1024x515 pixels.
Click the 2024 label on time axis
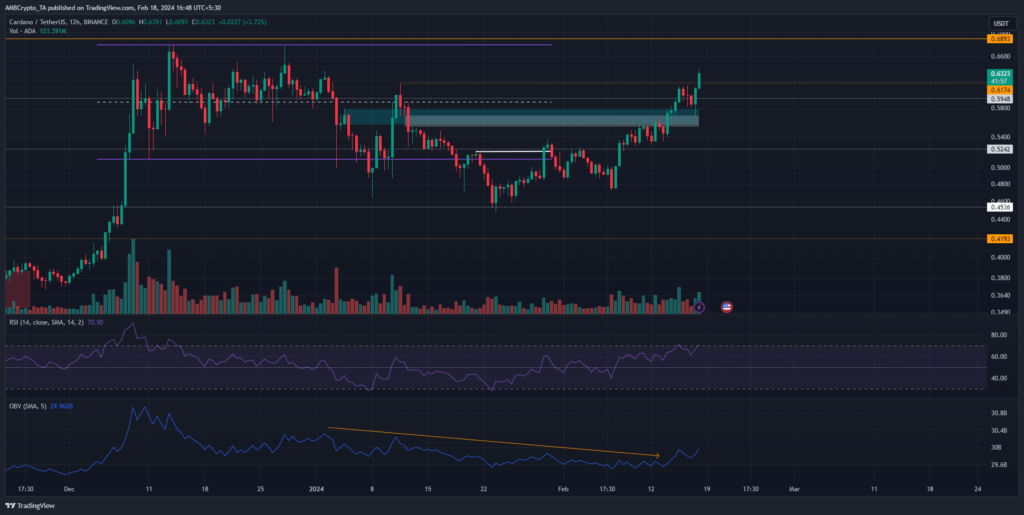316,490
